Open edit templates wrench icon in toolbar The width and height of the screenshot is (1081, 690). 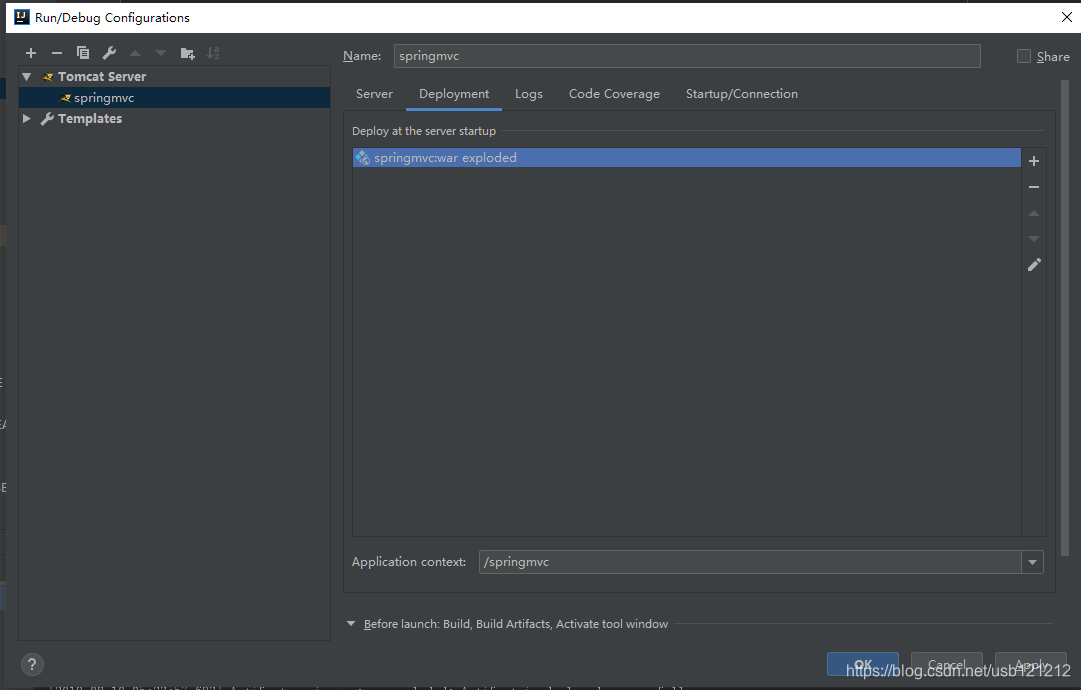pos(109,53)
